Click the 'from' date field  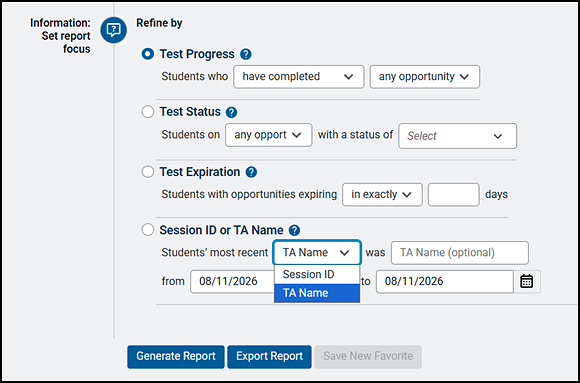[x=232, y=281]
